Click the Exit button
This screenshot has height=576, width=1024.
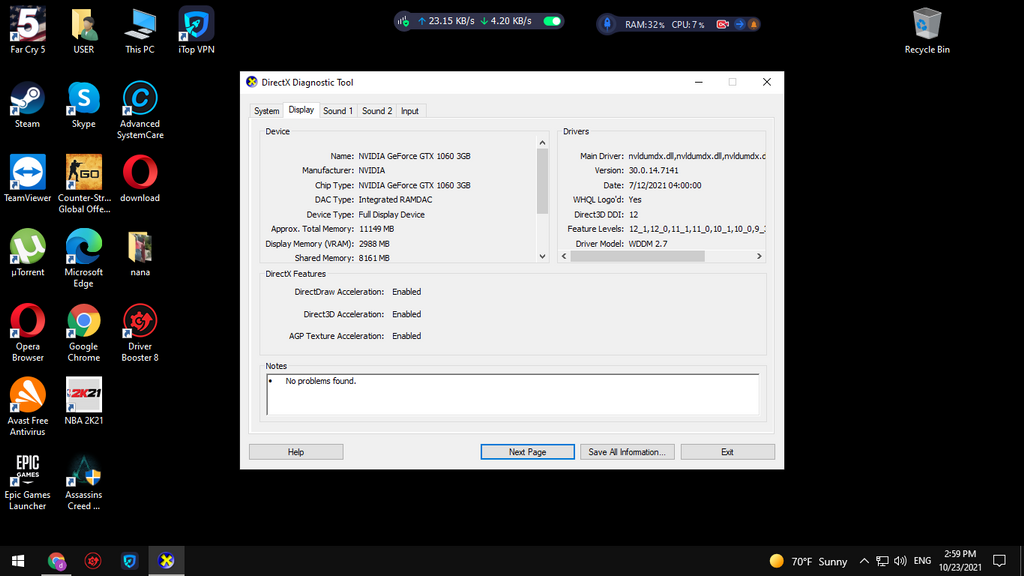tap(728, 452)
